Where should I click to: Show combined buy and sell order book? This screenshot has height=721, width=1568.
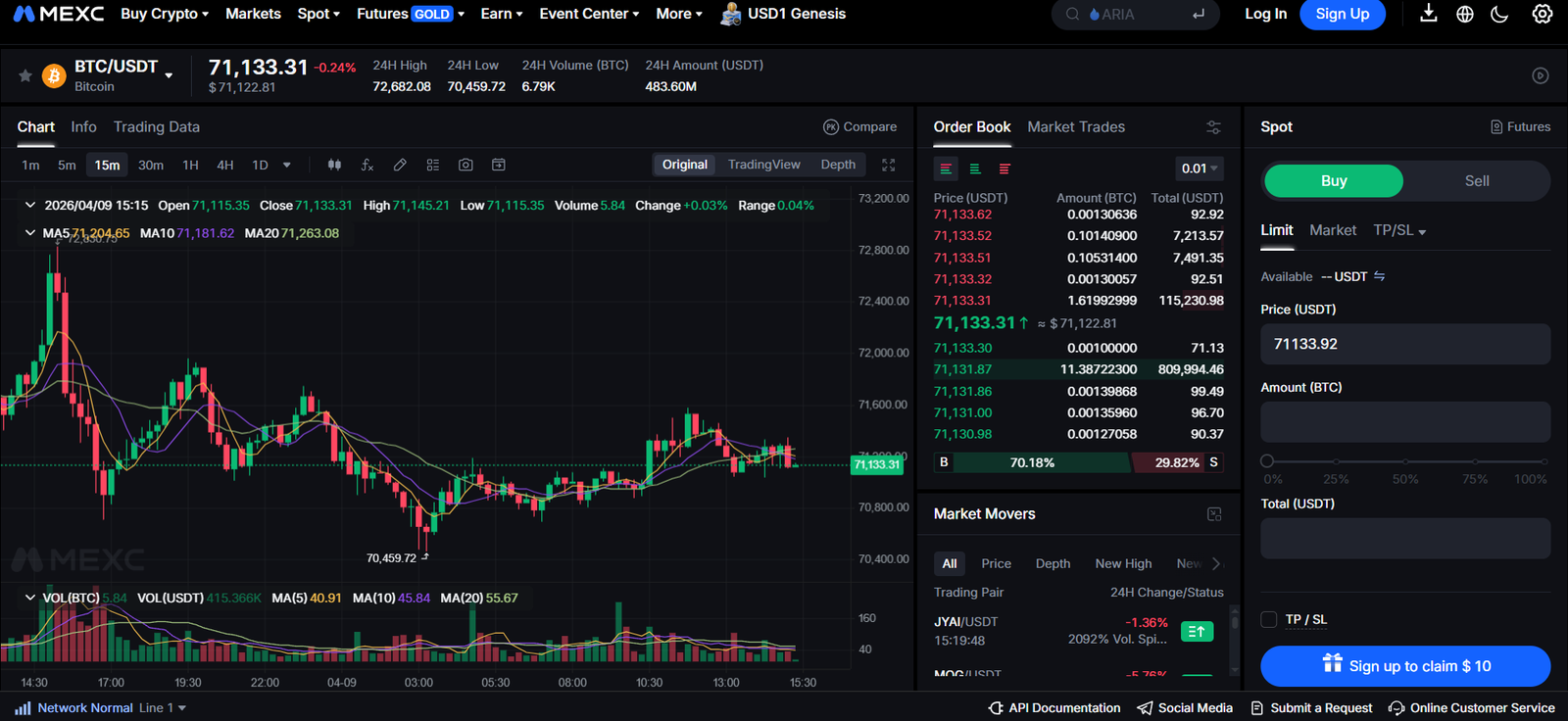pyautogui.click(x=946, y=168)
